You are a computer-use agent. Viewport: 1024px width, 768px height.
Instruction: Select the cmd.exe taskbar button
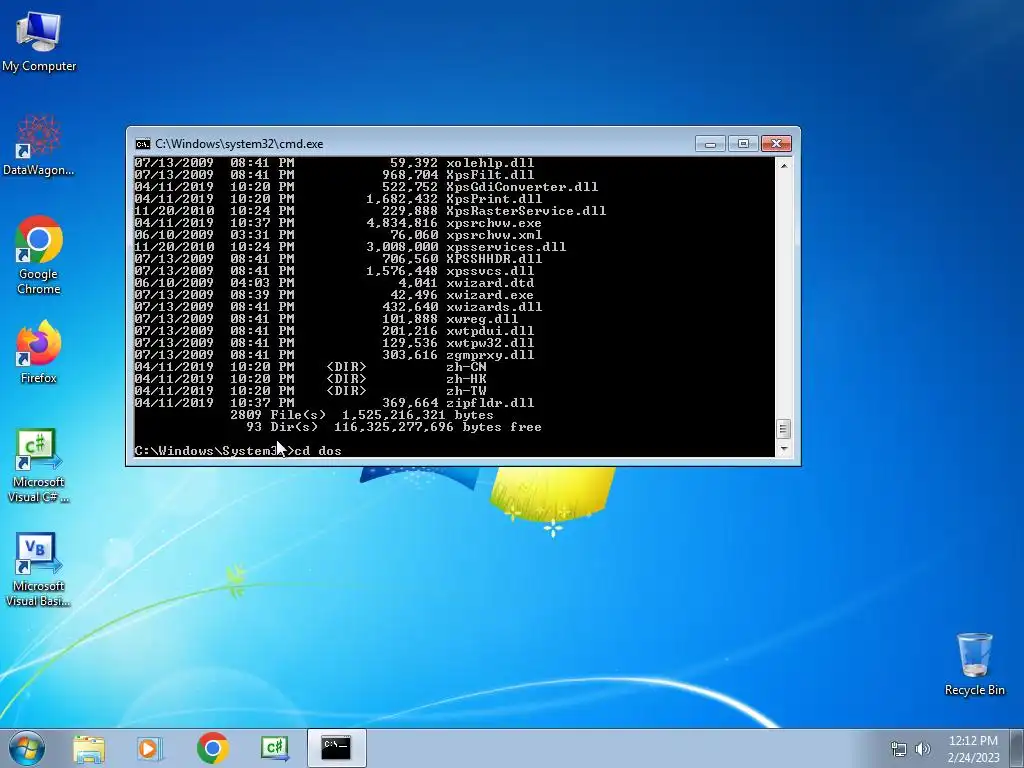pos(336,748)
